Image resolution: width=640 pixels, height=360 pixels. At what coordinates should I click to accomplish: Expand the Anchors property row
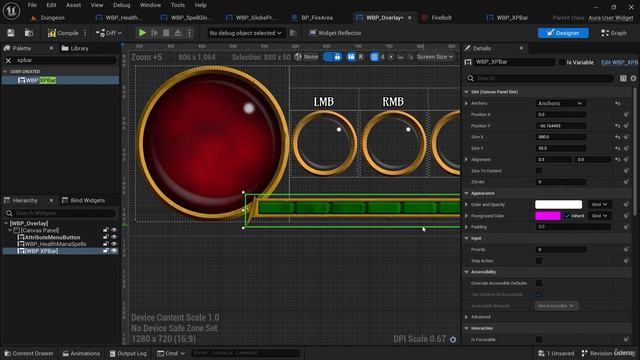(466, 103)
